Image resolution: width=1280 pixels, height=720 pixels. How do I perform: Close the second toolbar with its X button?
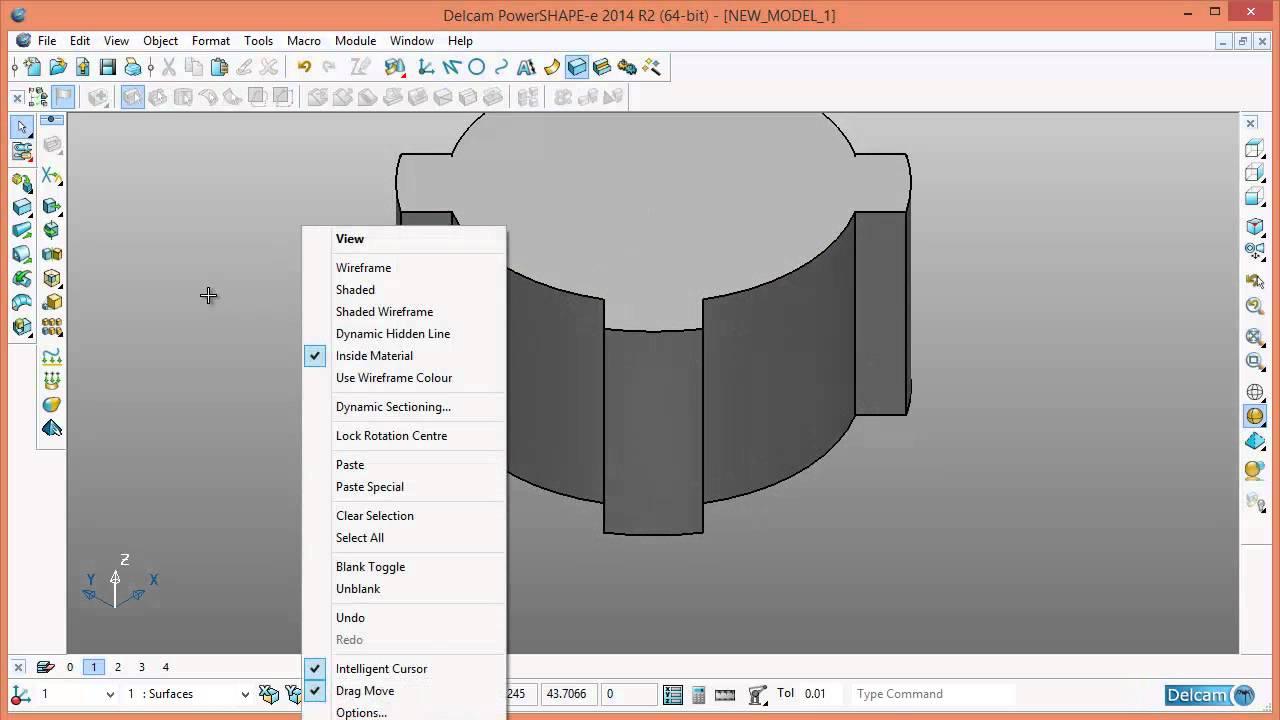(x=17, y=97)
